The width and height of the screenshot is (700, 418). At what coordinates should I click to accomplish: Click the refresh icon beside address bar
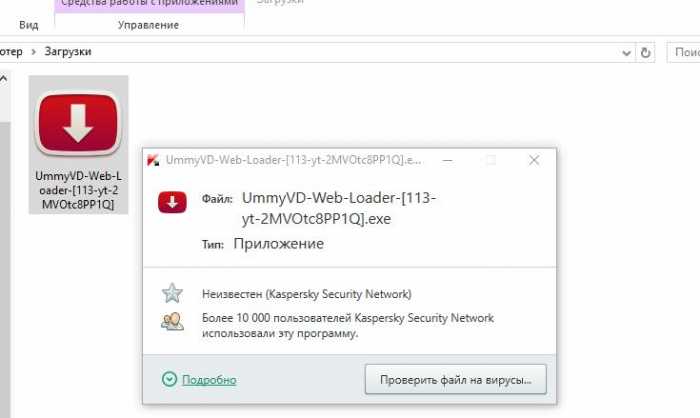click(646, 53)
